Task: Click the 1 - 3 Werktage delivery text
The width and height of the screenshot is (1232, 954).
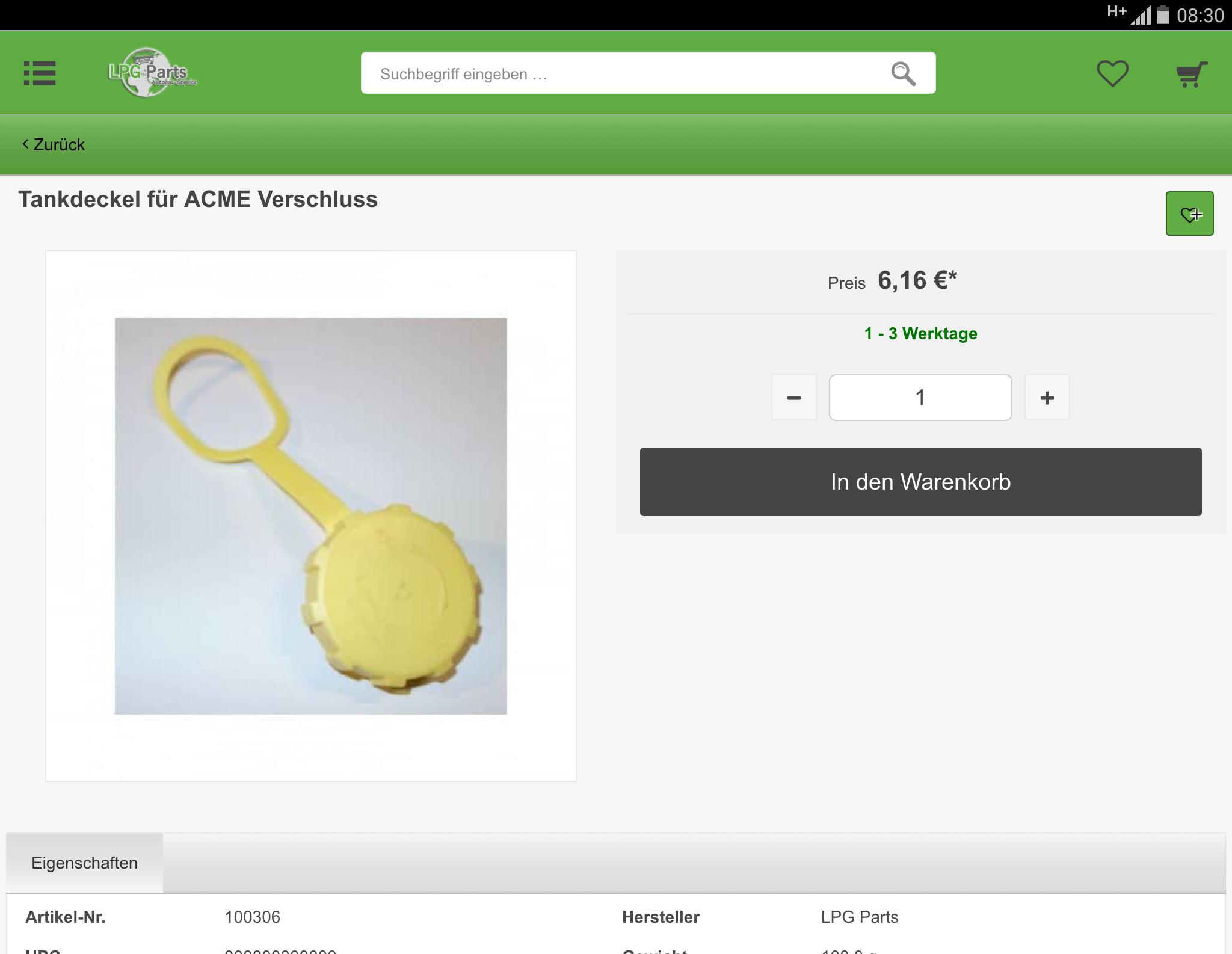Action: (920, 333)
